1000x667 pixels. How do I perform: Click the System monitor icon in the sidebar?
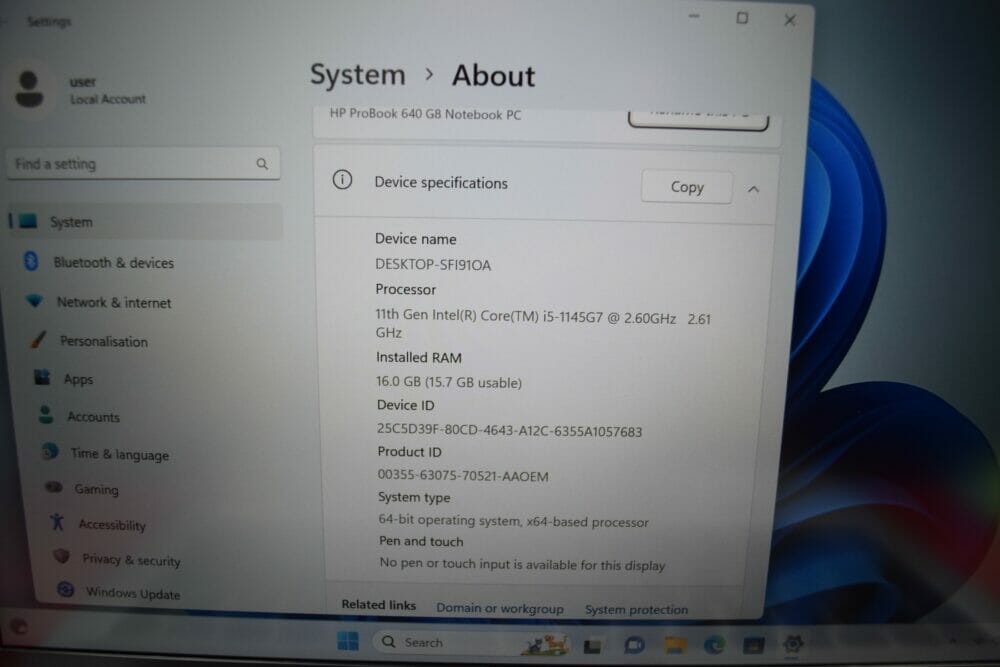(28, 221)
